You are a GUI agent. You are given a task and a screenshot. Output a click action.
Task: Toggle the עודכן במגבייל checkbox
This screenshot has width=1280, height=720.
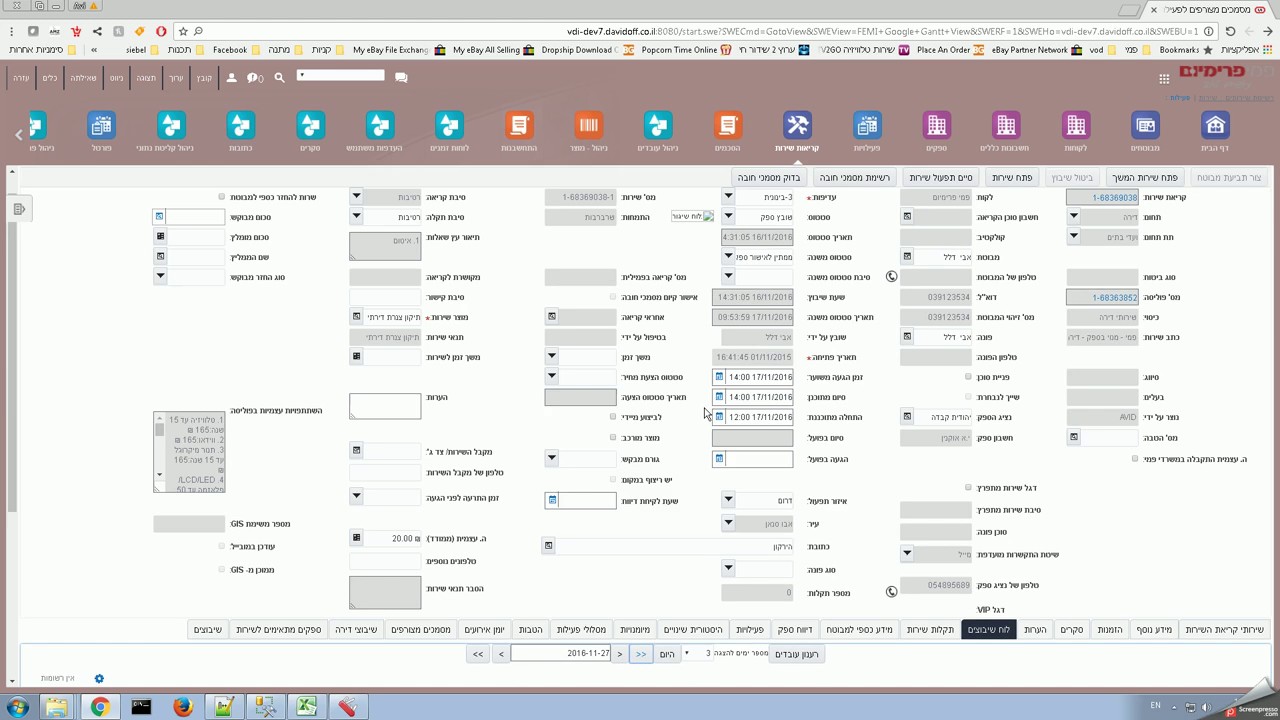[x=221, y=546]
